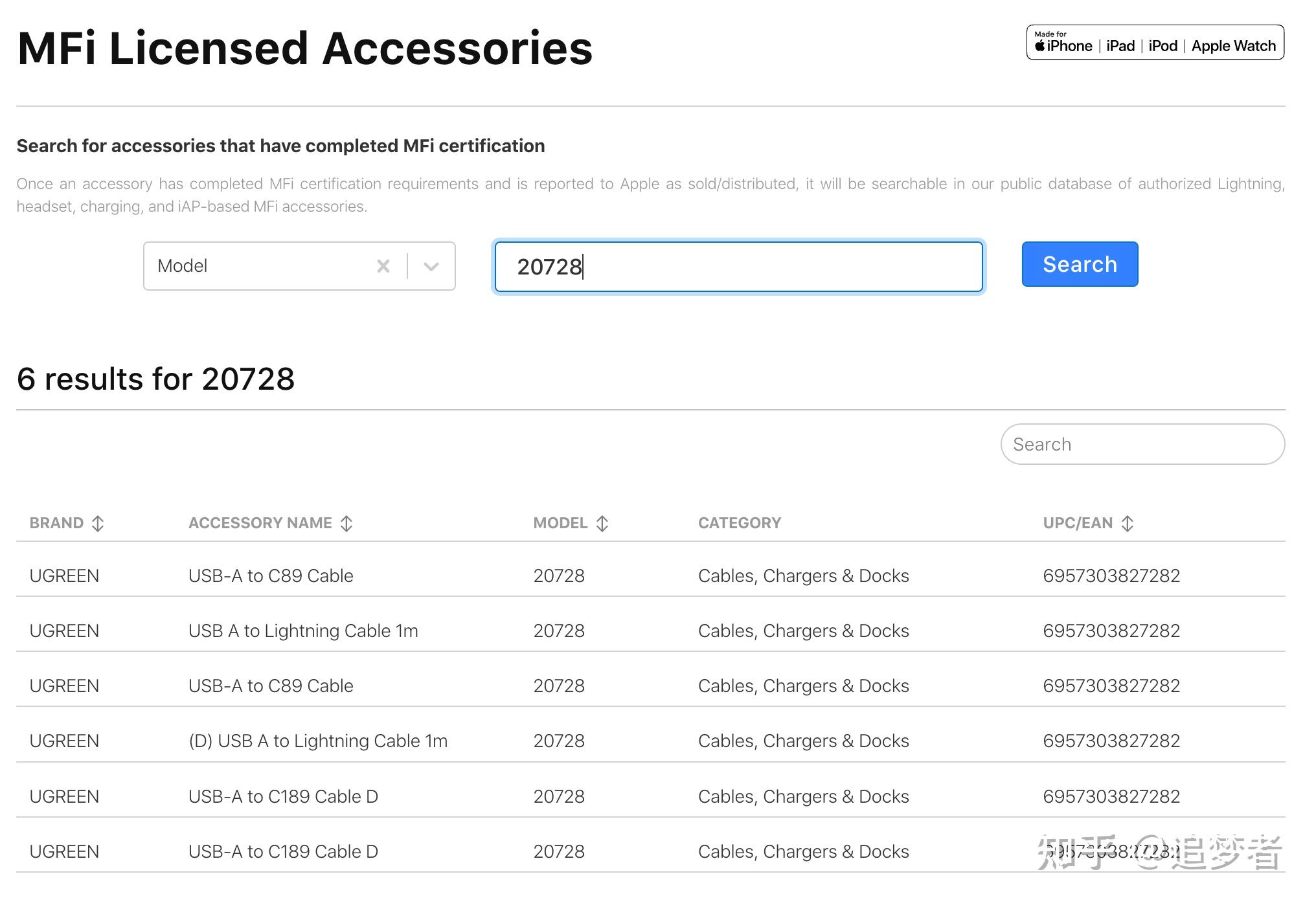This screenshot has height=905, width=1316.
Task: Focus the 20728 search input field
Action: click(738, 267)
